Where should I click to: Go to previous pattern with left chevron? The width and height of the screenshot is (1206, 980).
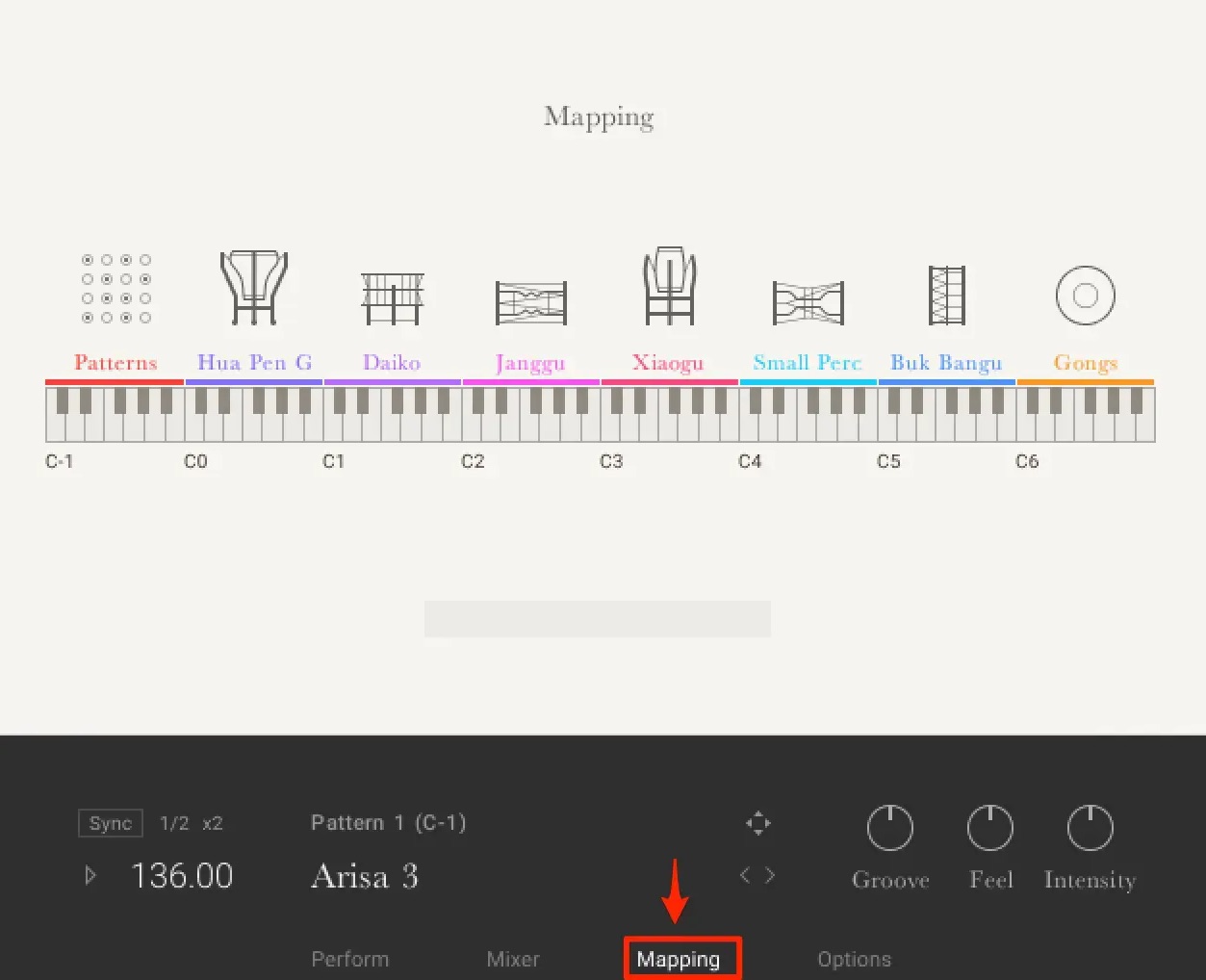pyautogui.click(x=745, y=875)
